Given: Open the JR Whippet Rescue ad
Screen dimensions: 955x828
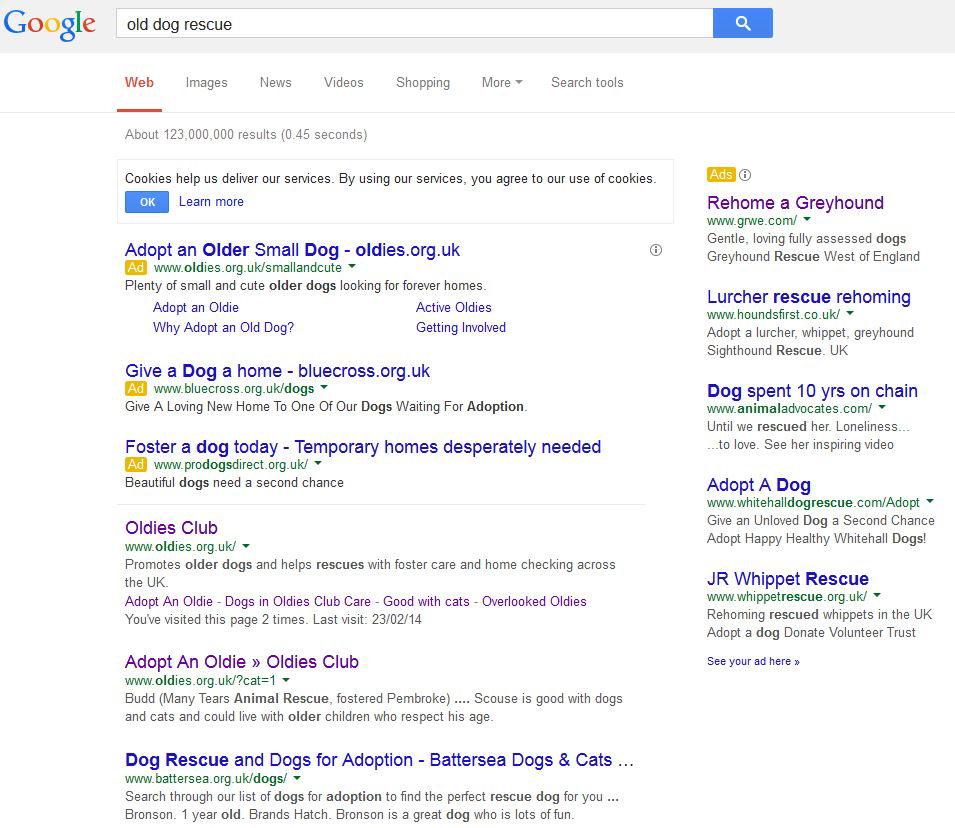Looking at the screenshot, I should pos(788,579).
